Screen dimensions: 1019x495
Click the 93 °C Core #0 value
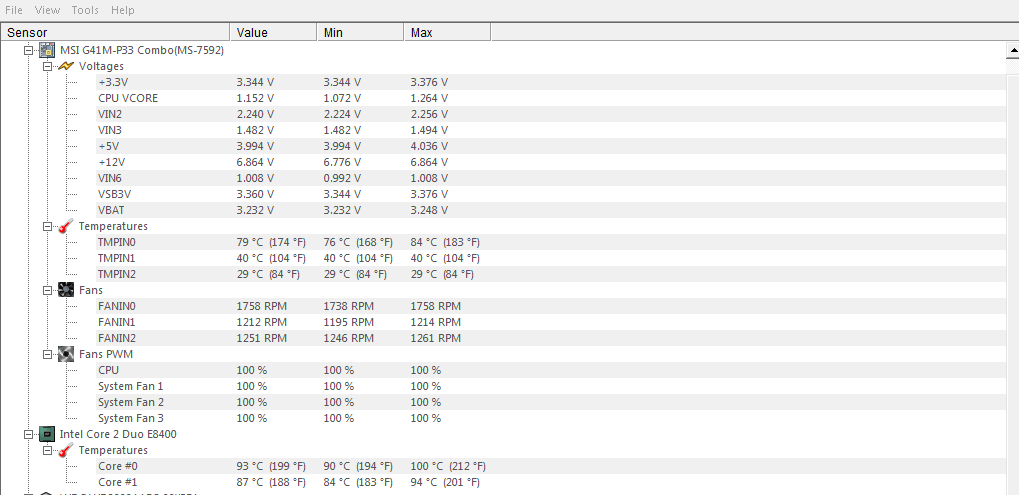(x=271, y=466)
